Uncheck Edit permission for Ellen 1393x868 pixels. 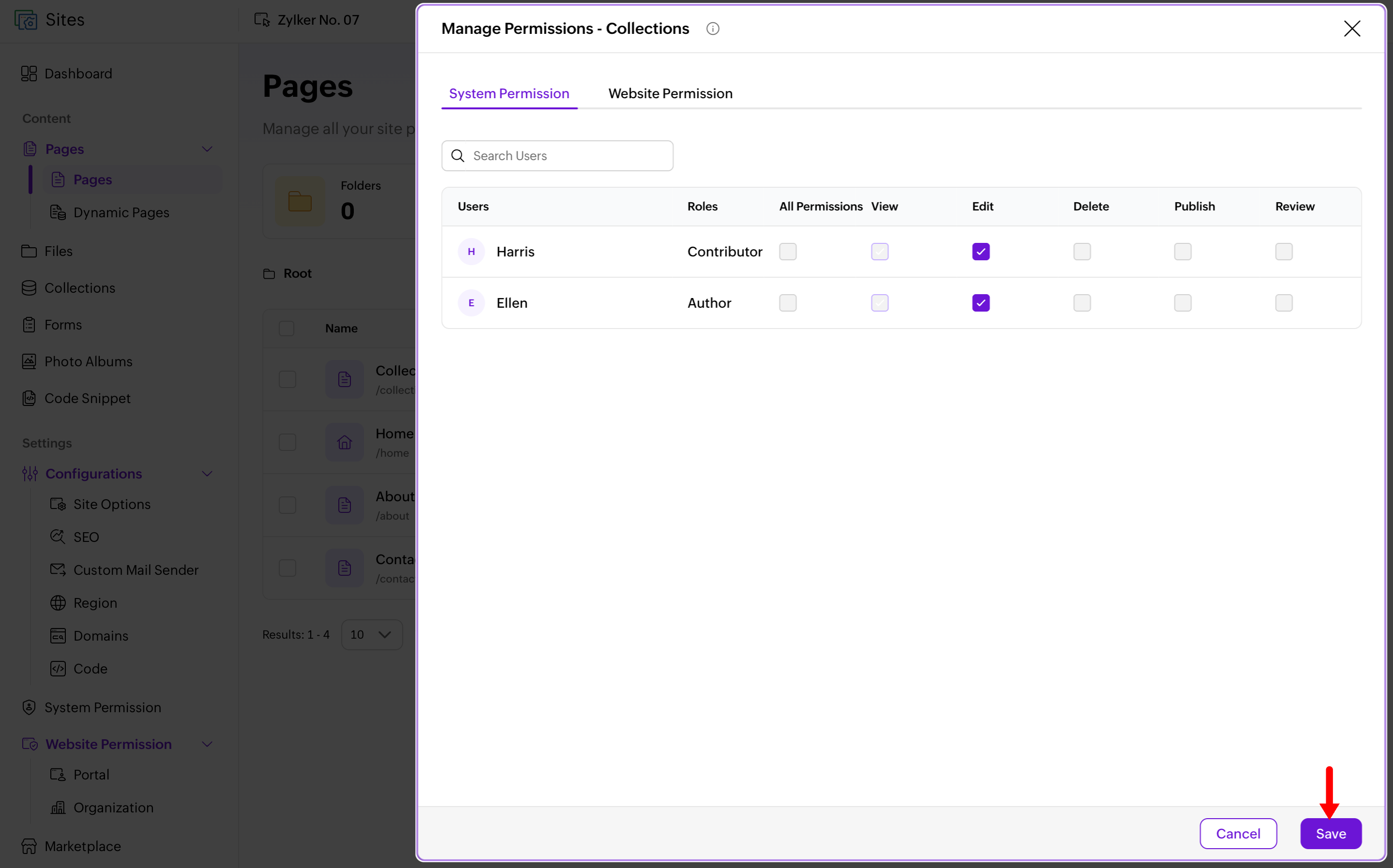click(981, 303)
